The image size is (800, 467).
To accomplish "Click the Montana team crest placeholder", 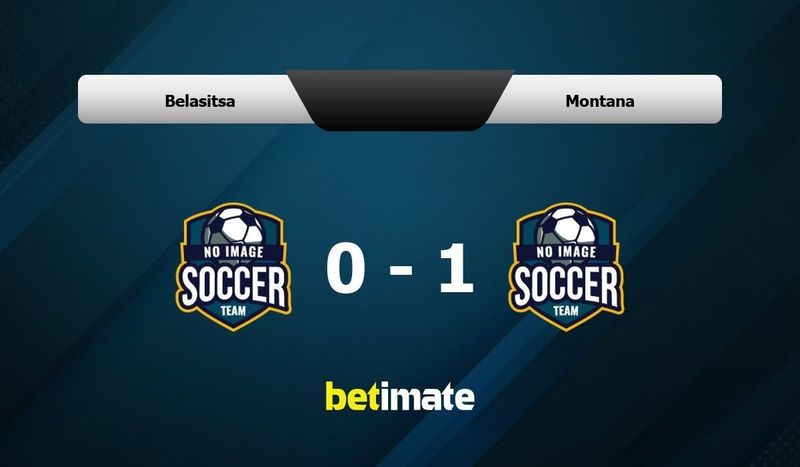I will 566,267.
